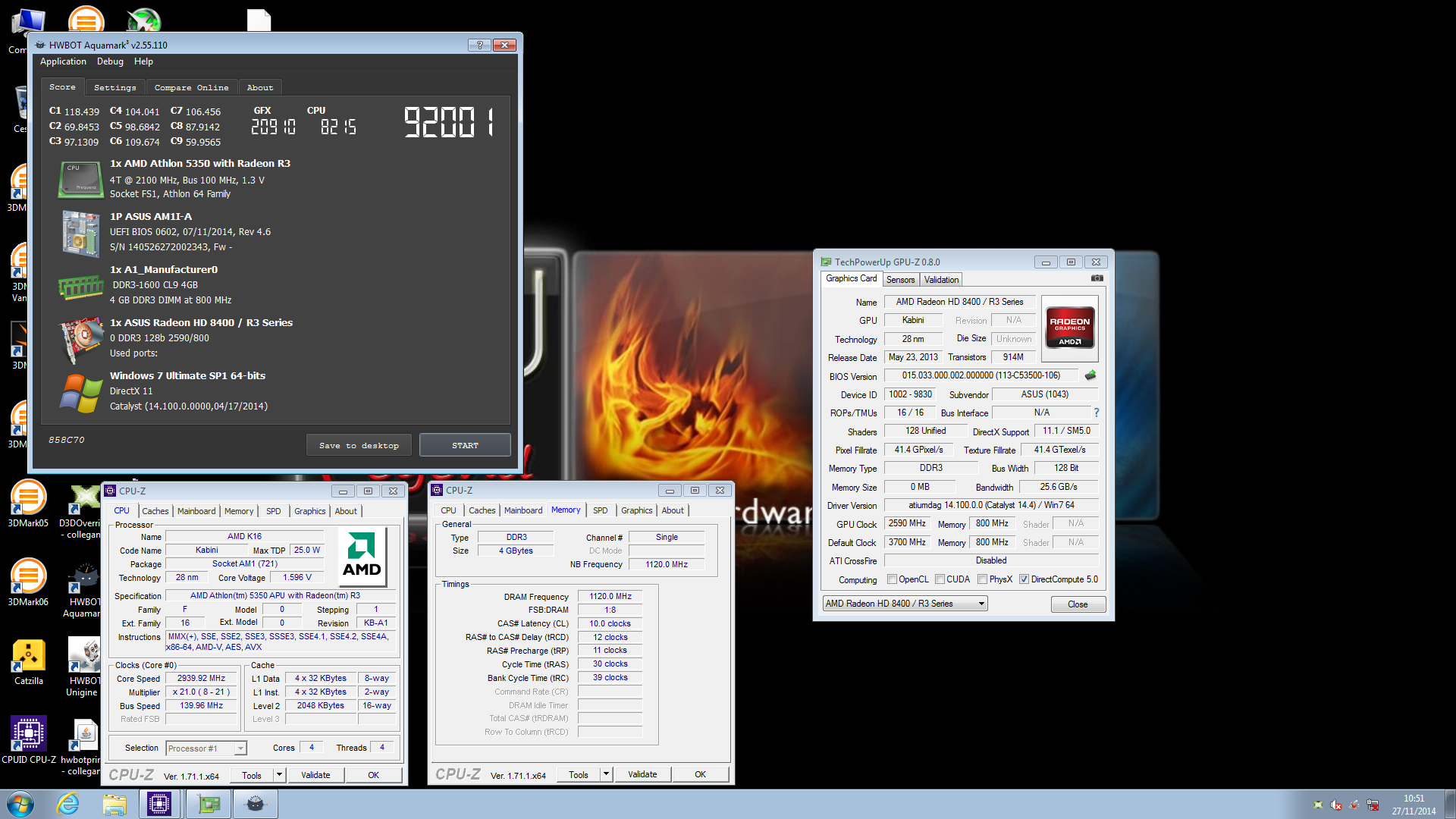This screenshot has width=1456, height=819.
Task: Open the Help menu in Aquamark
Action: (x=143, y=61)
